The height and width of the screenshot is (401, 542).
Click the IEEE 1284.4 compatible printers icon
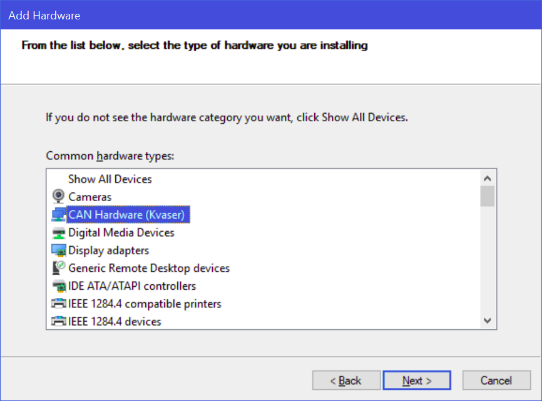click(x=58, y=304)
